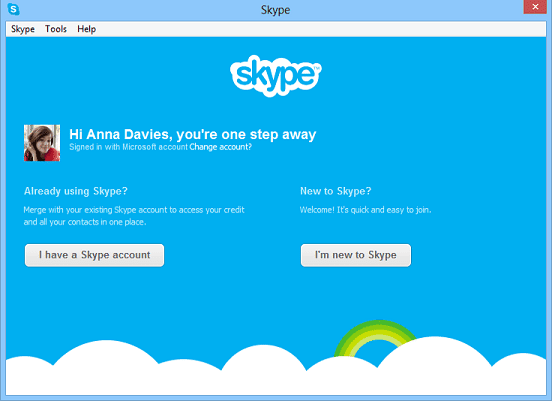Click the merge existing account description text
Screen dimensions: 552x401
(x=134, y=216)
